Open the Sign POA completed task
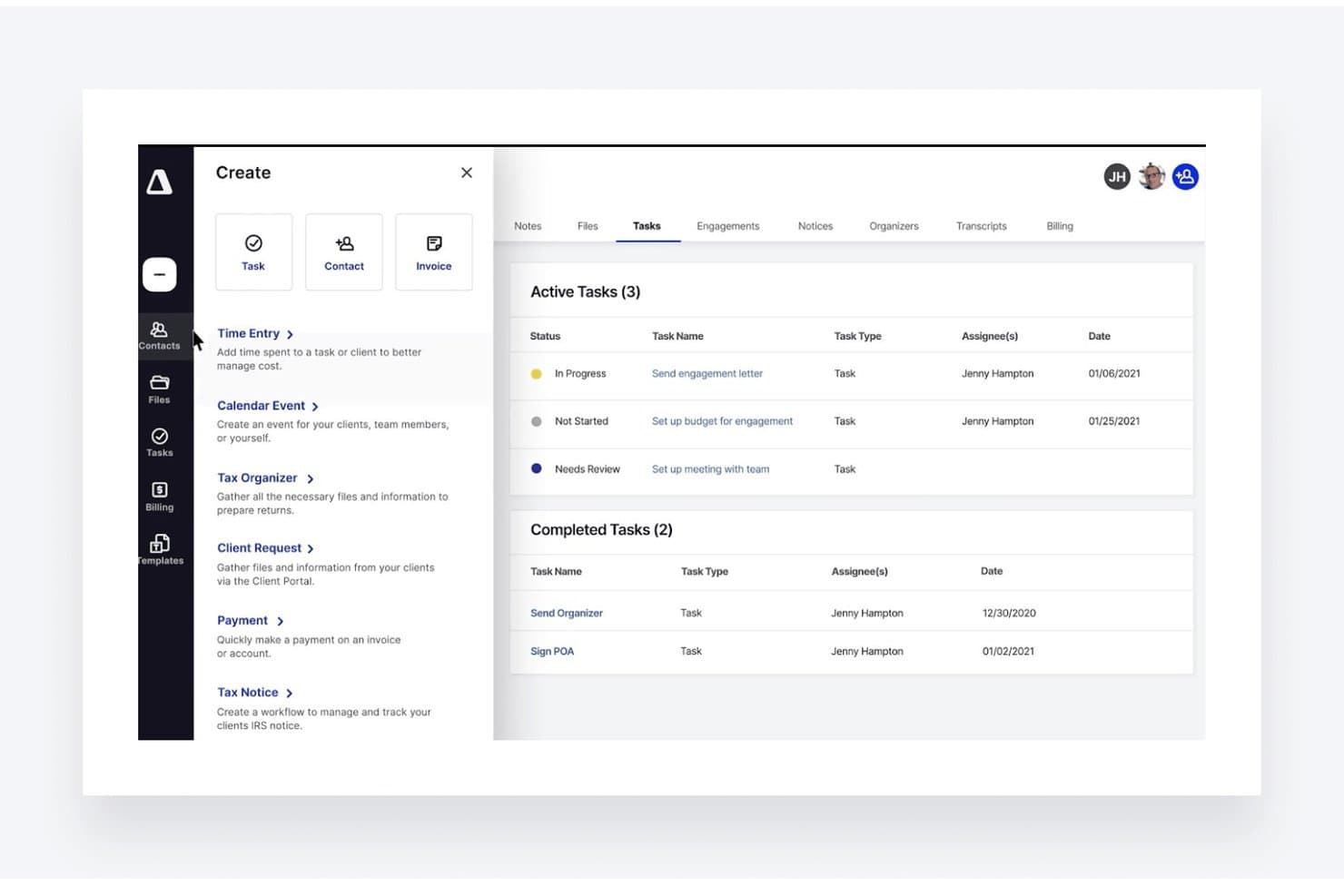The height and width of the screenshot is (896, 1344). click(x=552, y=652)
